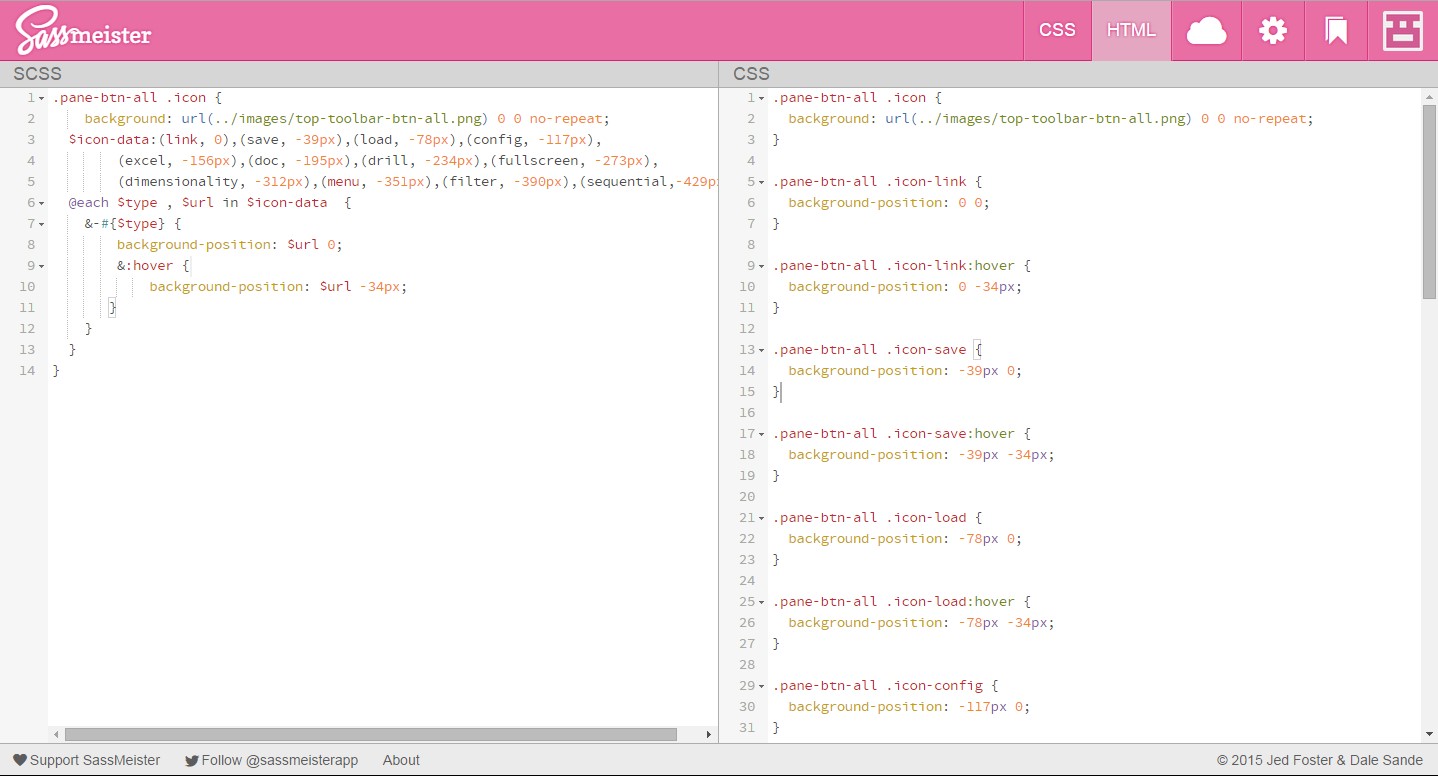This screenshot has width=1438, height=776.
Task: Open Support SassMeister link
Action: click(95, 760)
